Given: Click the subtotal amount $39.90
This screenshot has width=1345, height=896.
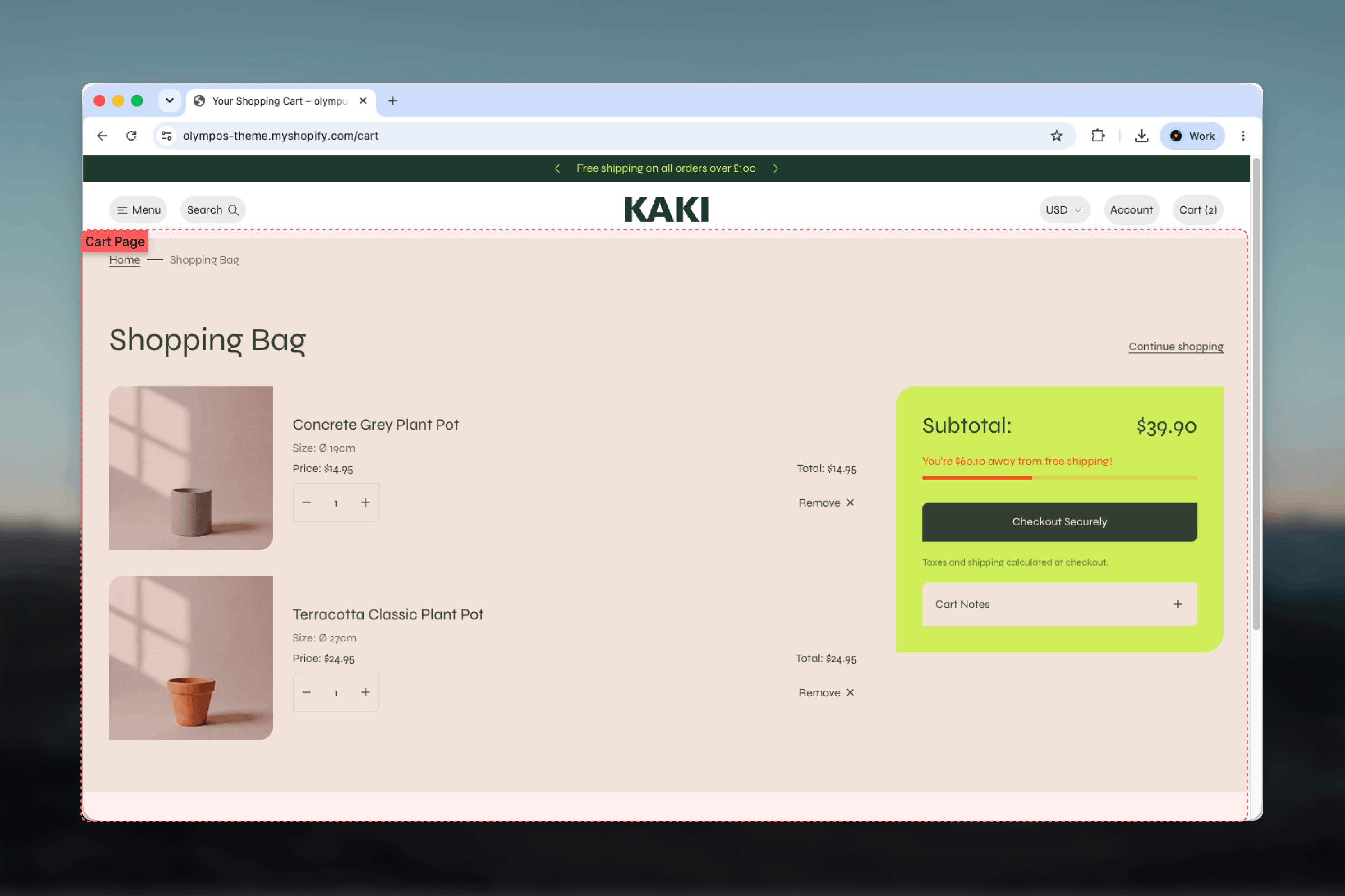Looking at the screenshot, I should [1166, 426].
